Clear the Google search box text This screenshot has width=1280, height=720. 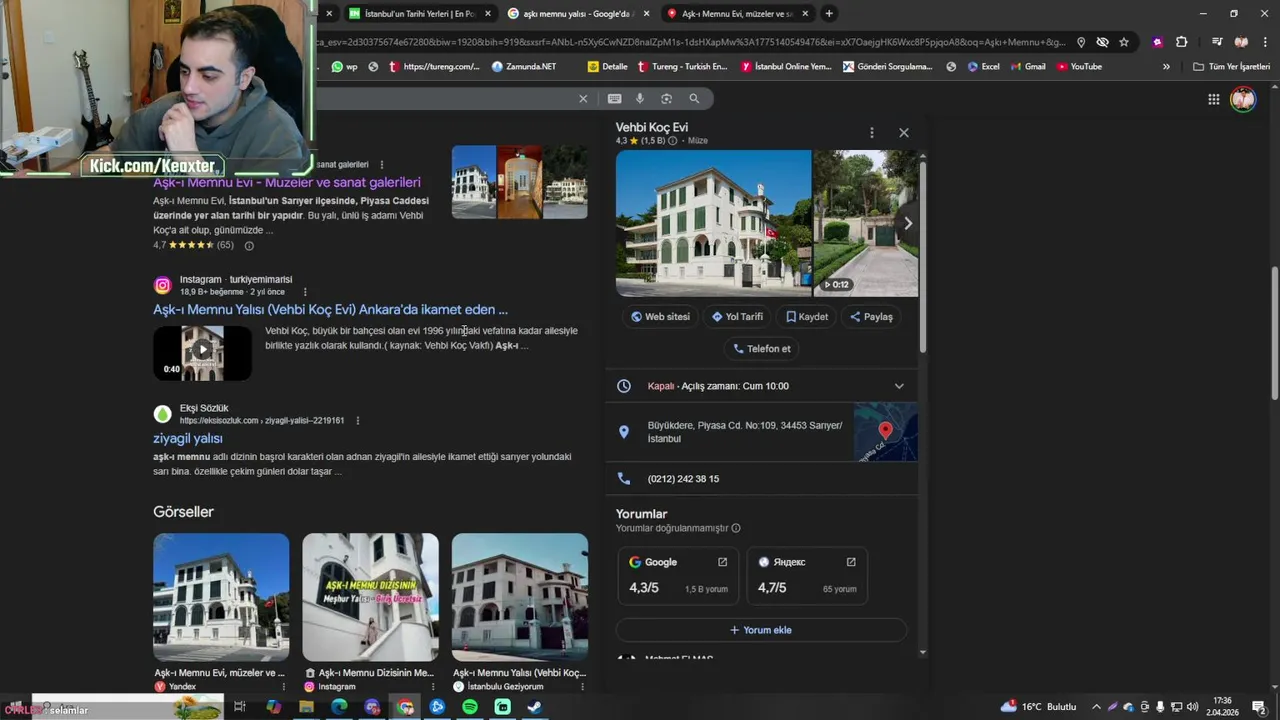(x=583, y=98)
